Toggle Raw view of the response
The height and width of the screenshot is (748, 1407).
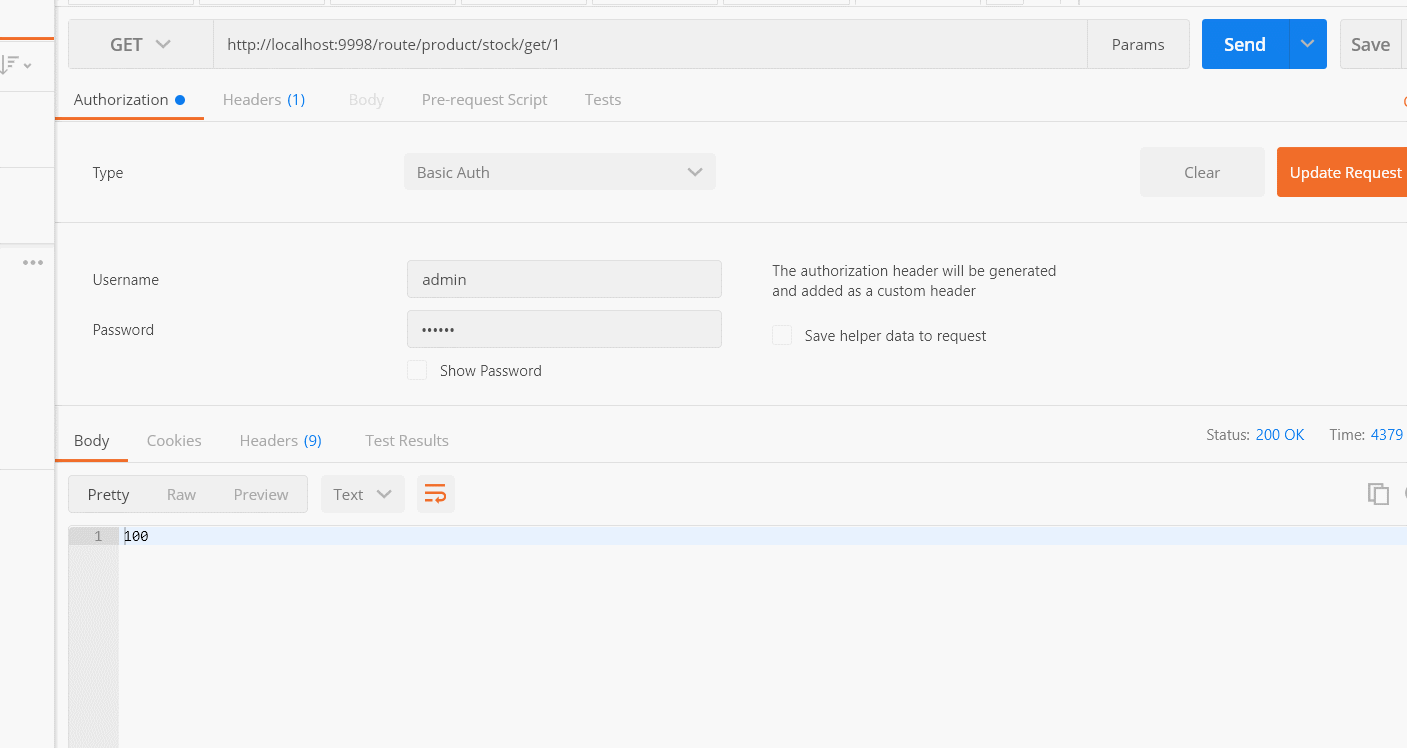pyautogui.click(x=181, y=493)
